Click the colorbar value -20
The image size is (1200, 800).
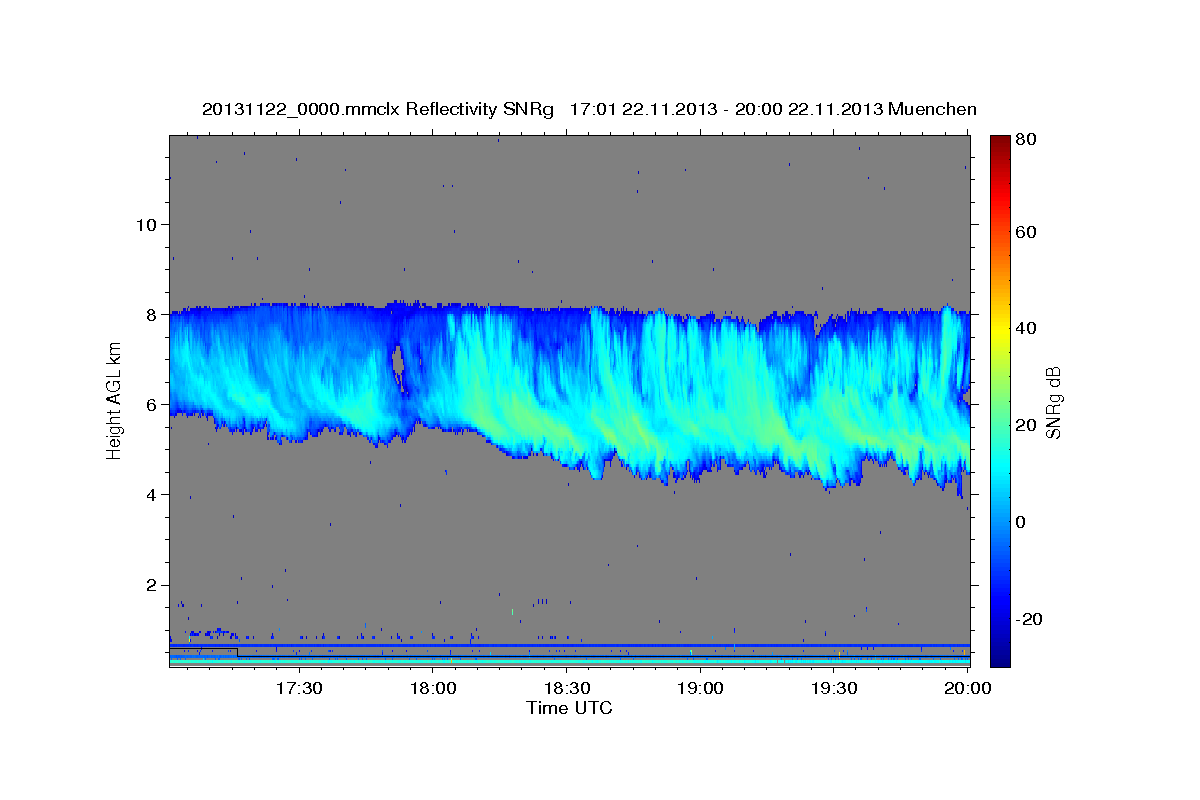pos(1028,619)
